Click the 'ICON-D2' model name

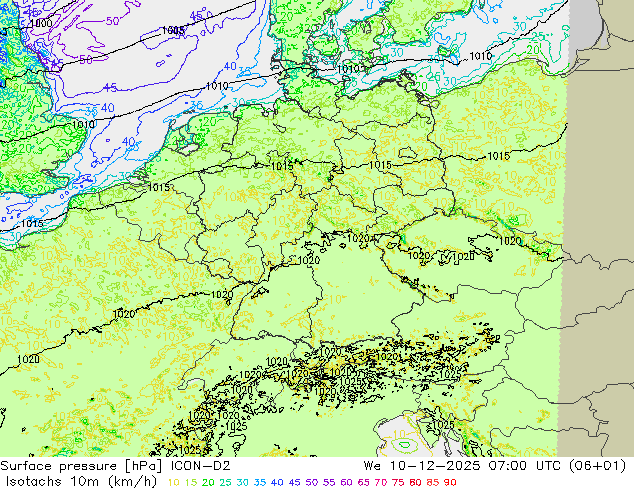(x=201, y=466)
